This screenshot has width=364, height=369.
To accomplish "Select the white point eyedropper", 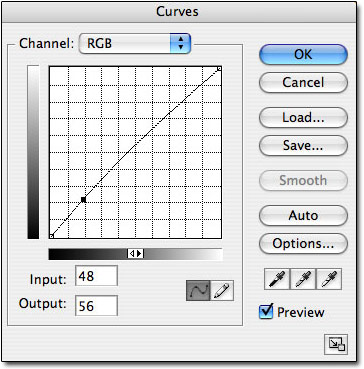I will [329, 279].
